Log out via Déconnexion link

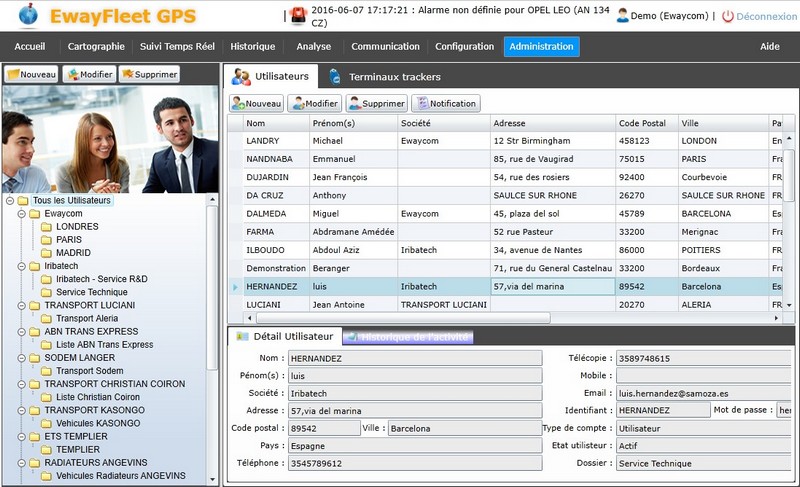pyautogui.click(x=766, y=16)
